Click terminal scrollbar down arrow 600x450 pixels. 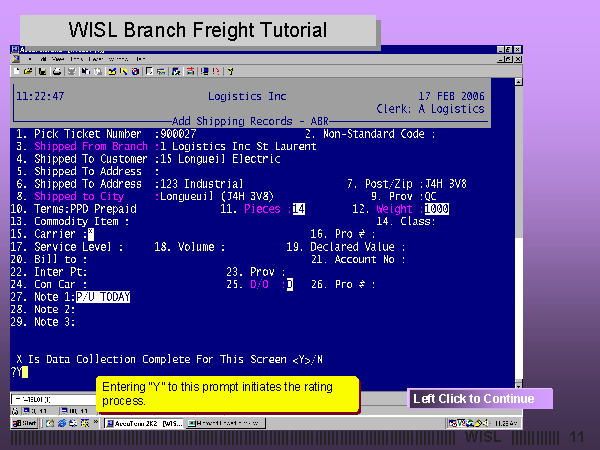[518, 383]
